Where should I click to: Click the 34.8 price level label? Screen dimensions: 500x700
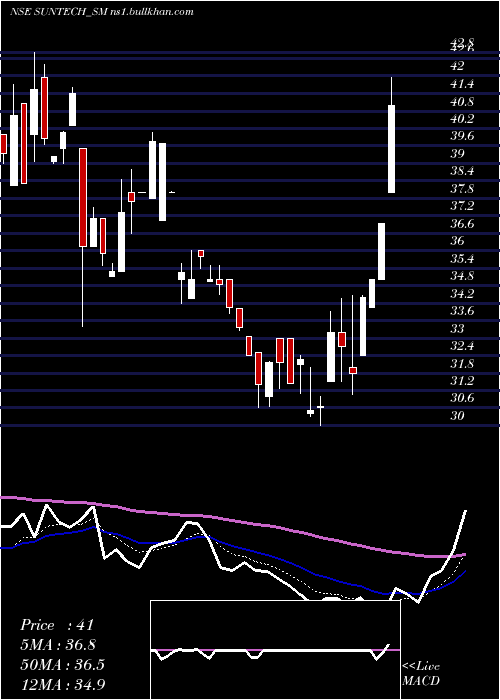(462, 276)
